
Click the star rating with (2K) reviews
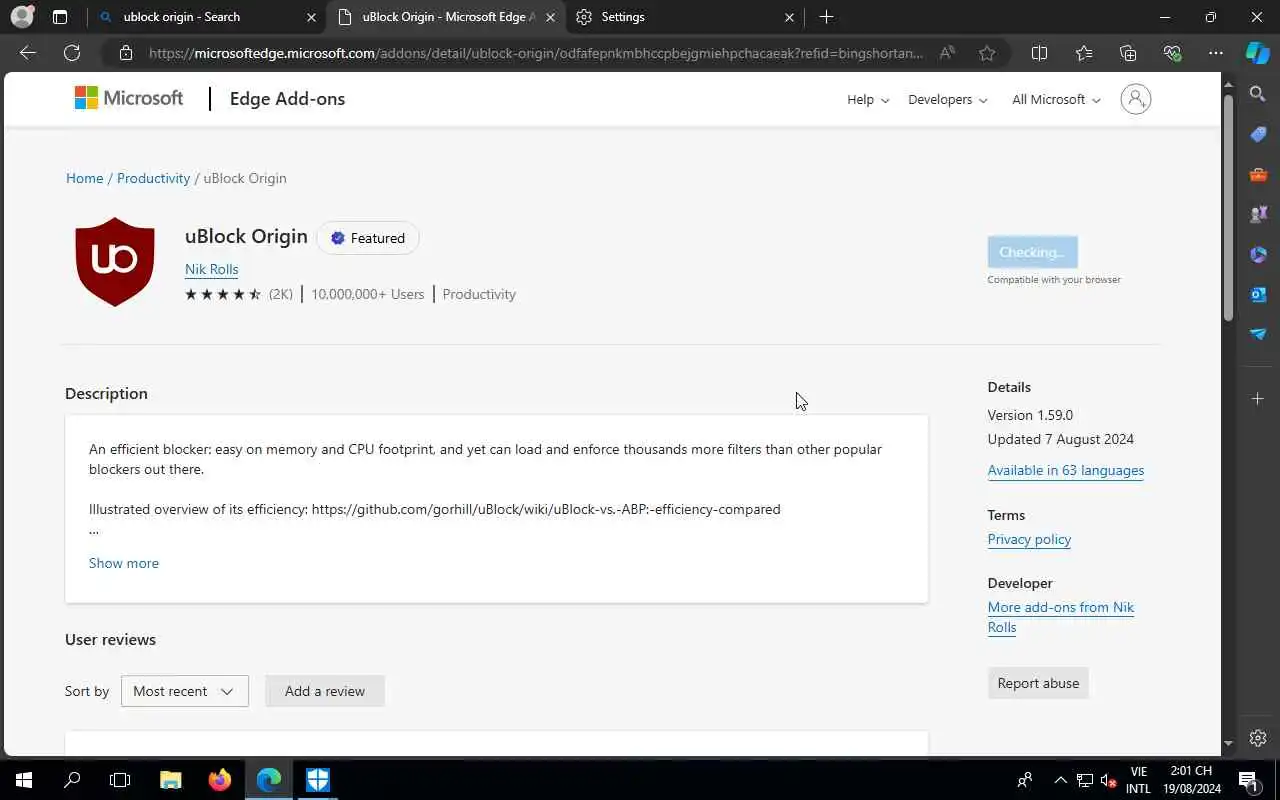click(x=239, y=294)
